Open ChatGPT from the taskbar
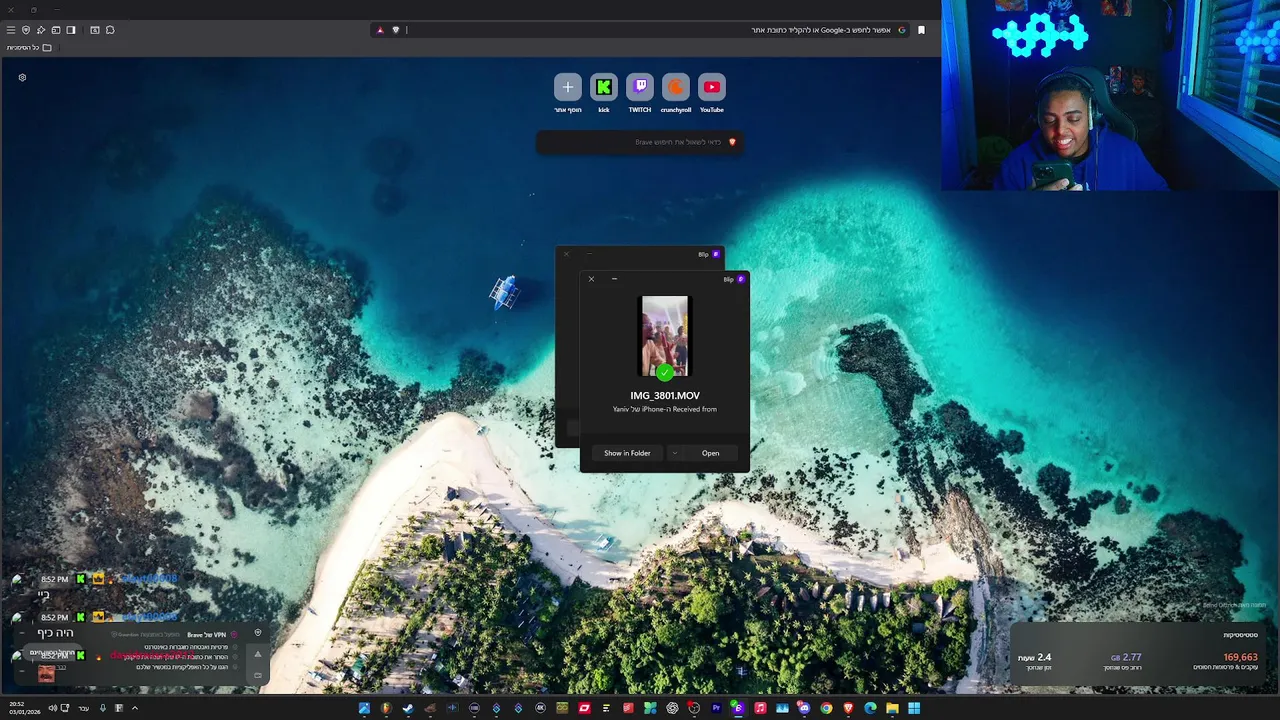Image resolution: width=1280 pixels, height=720 pixels. pos(672,708)
